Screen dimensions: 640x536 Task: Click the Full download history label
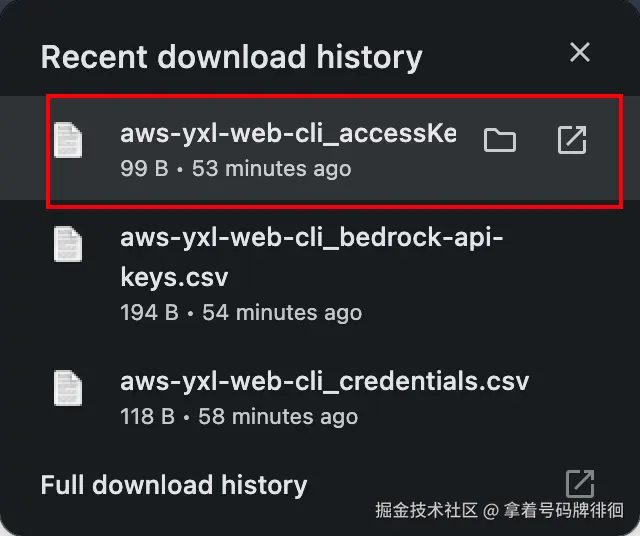click(174, 485)
